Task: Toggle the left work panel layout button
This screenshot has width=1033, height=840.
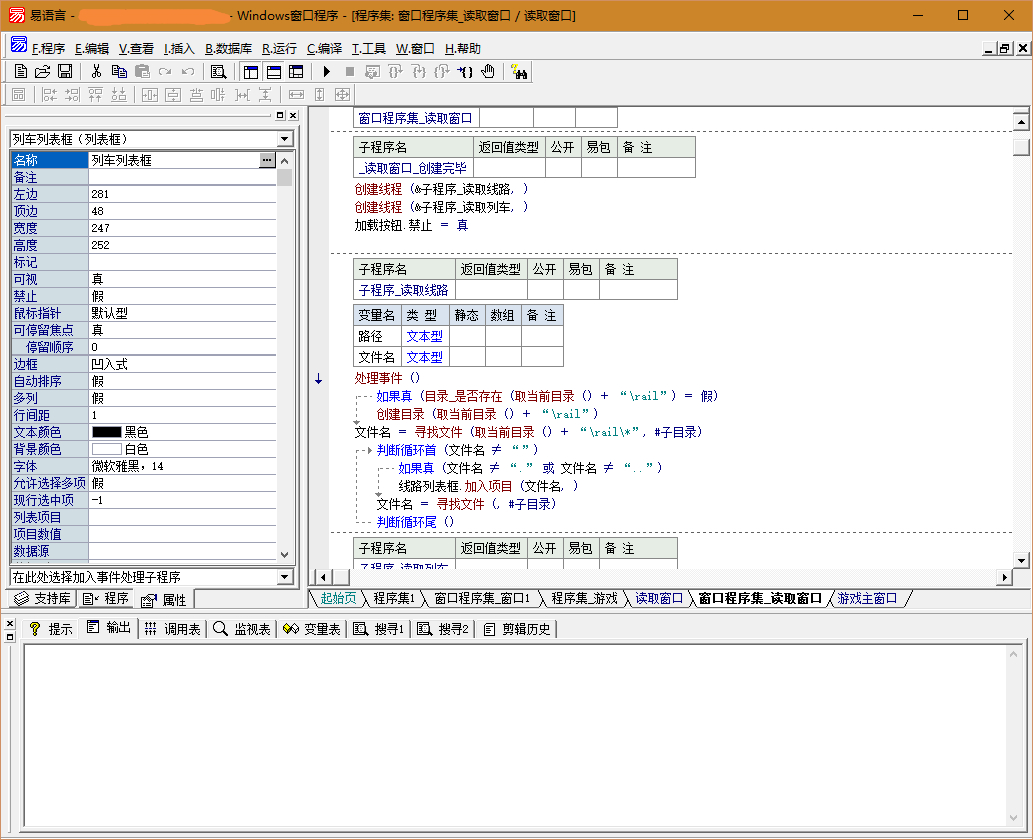Action: [x=250, y=71]
